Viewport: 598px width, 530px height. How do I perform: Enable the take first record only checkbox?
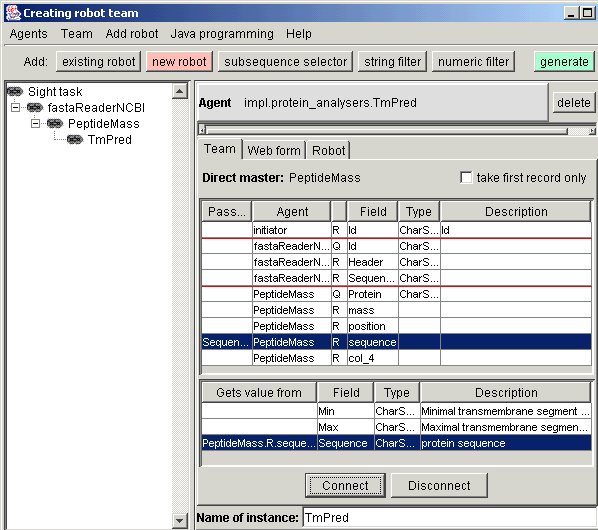click(466, 178)
